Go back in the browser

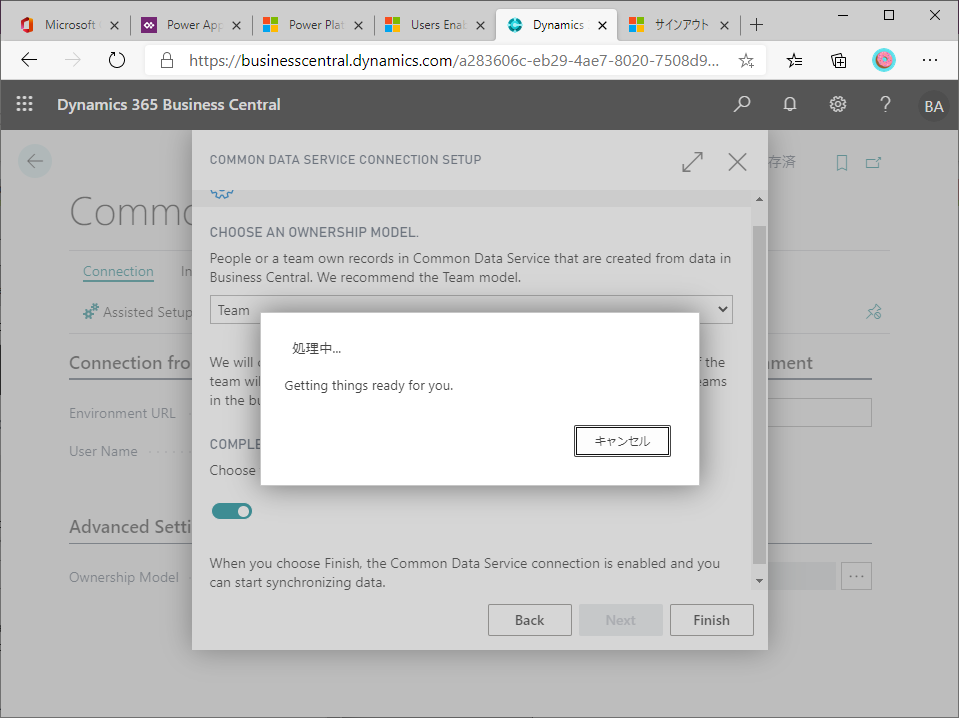(x=29, y=60)
